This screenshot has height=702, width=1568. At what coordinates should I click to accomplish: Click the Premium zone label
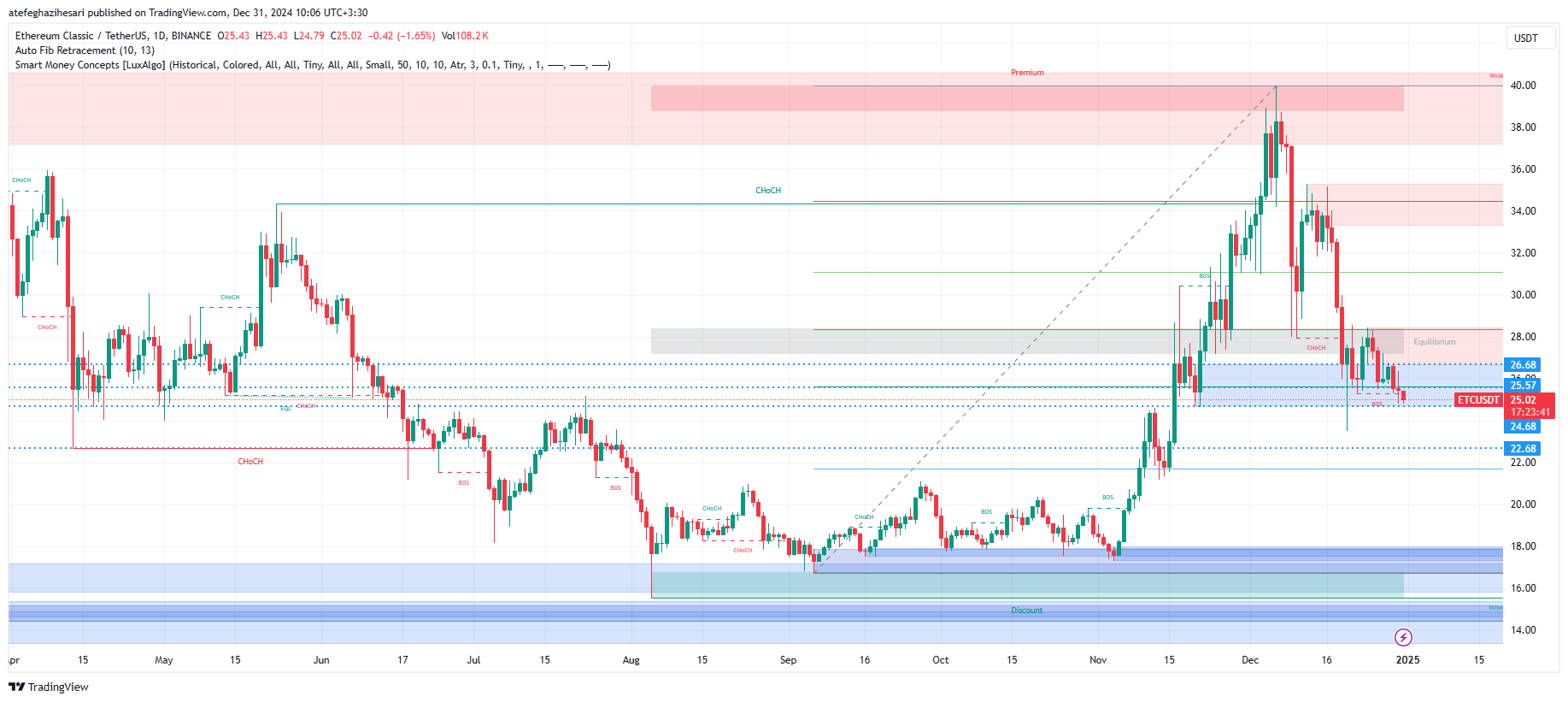(1027, 73)
